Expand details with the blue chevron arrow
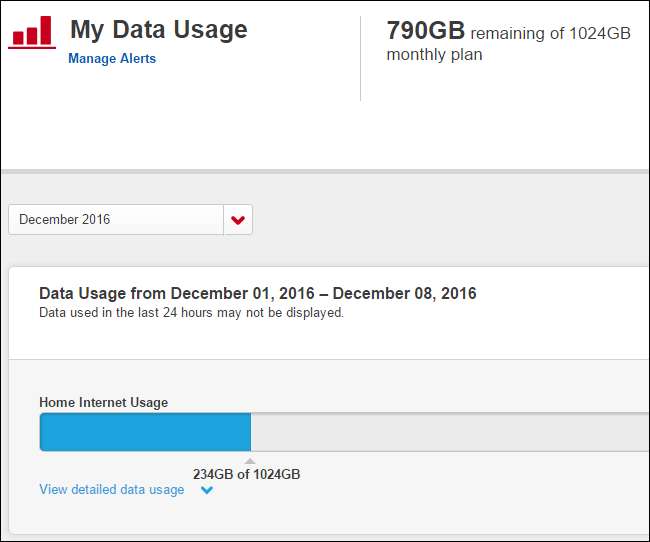Image resolution: width=650 pixels, height=542 pixels. pos(207,490)
